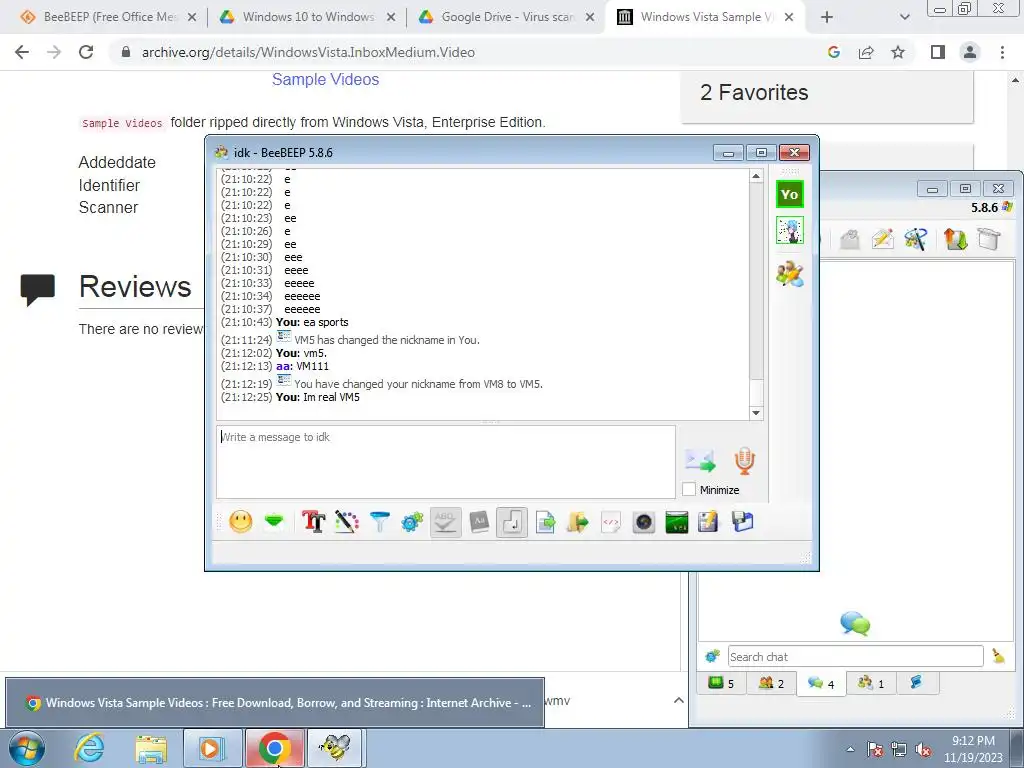The image size is (1024, 768).
Task: Toggle the ABC spell checking button
Action: (x=445, y=522)
